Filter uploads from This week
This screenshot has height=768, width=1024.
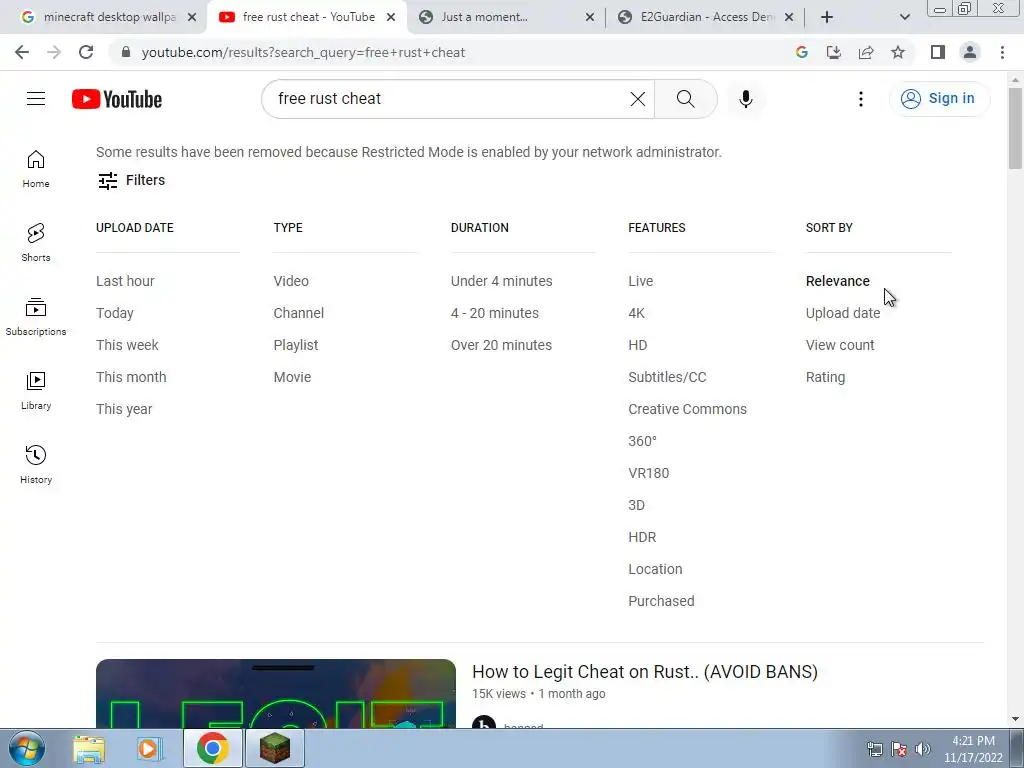[x=127, y=345]
